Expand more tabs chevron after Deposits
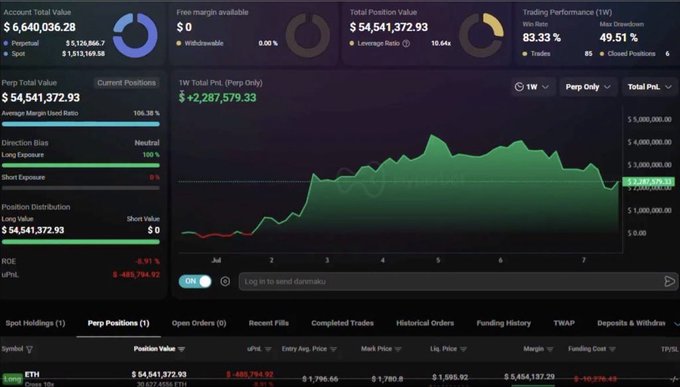The image size is (680, 387). (676, 324)
